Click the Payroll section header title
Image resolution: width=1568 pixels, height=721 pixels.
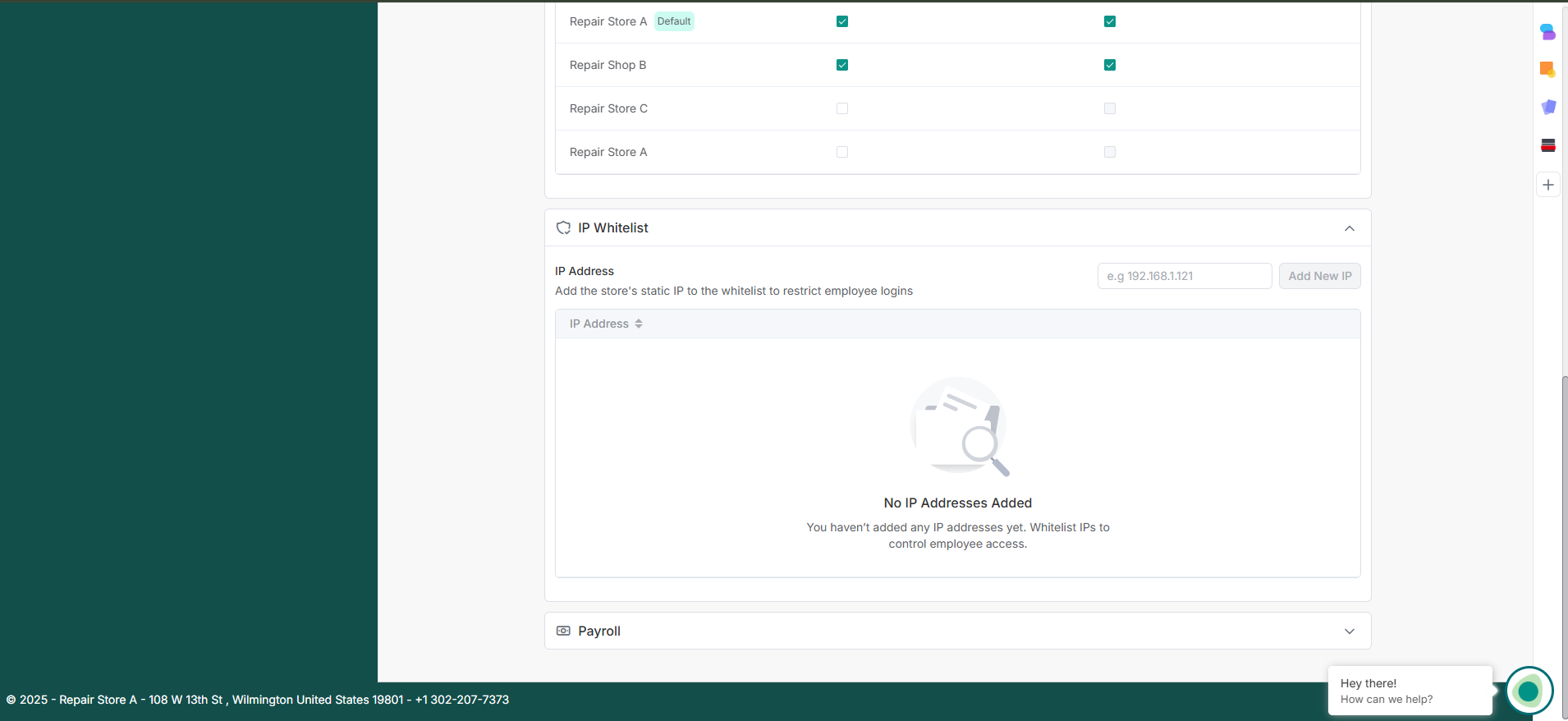[599, 631]
